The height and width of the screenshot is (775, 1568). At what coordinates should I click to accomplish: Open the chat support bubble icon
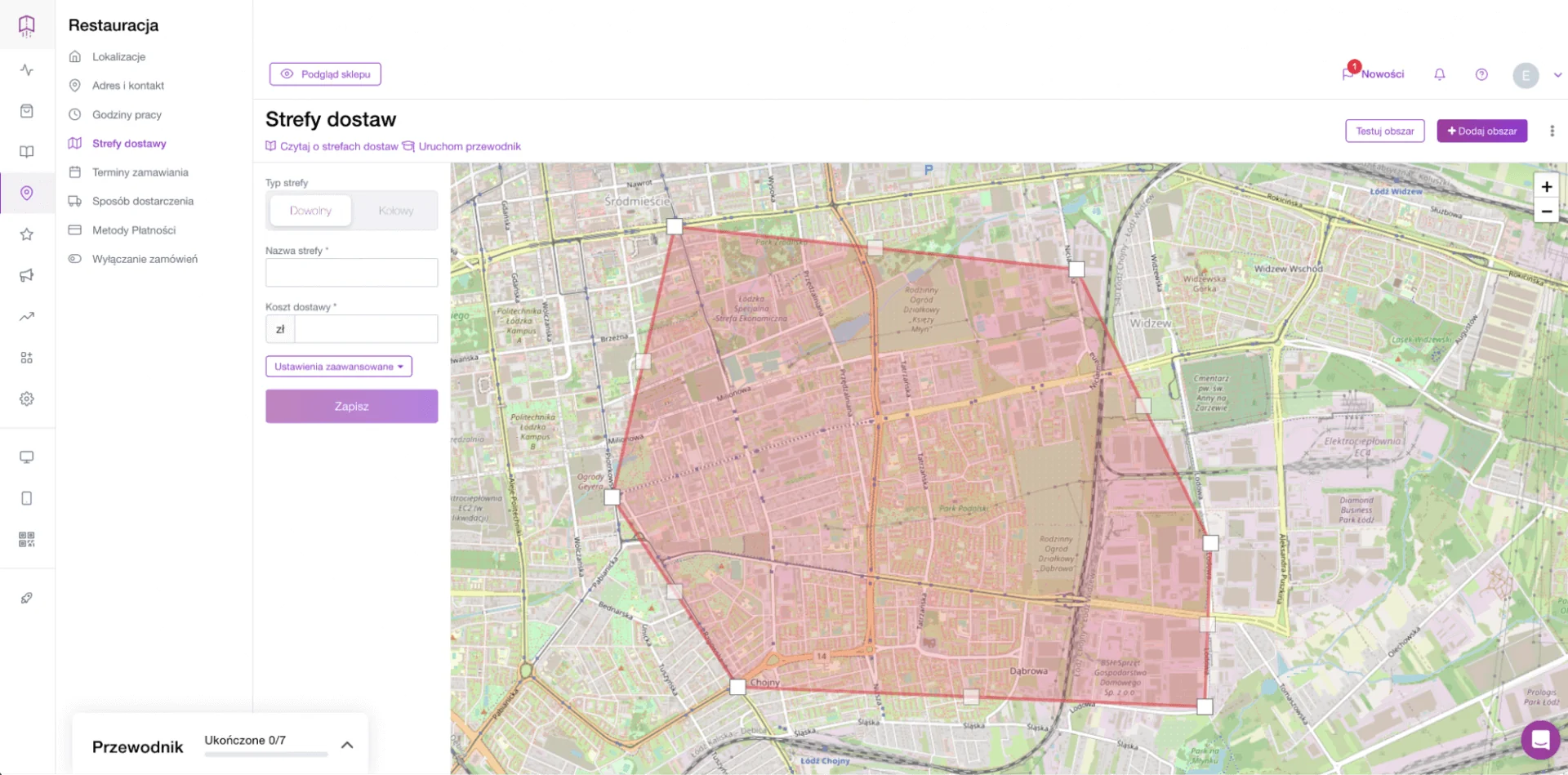pos(1540,740)
